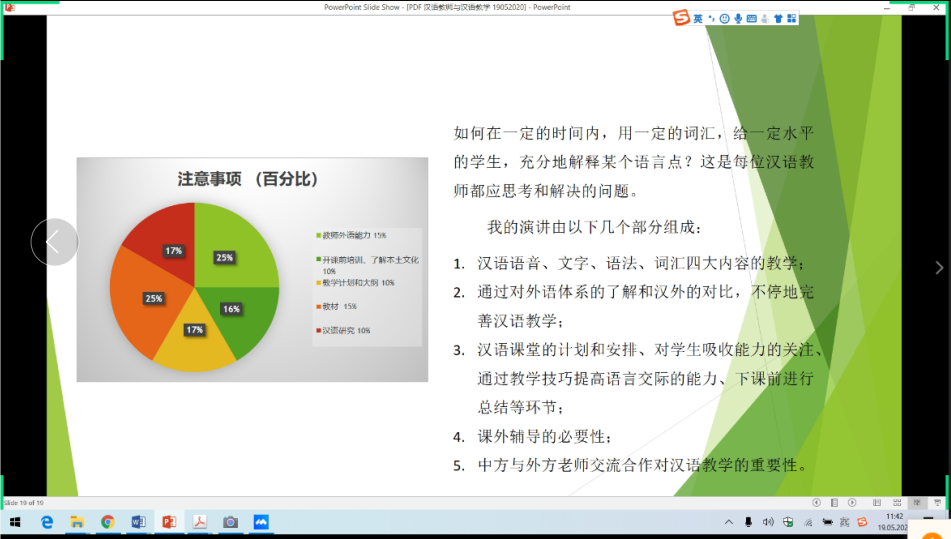The width and height of the screenshot is (951, 539).
Task: Switch to Word in the taskbar
Action: 138,522
